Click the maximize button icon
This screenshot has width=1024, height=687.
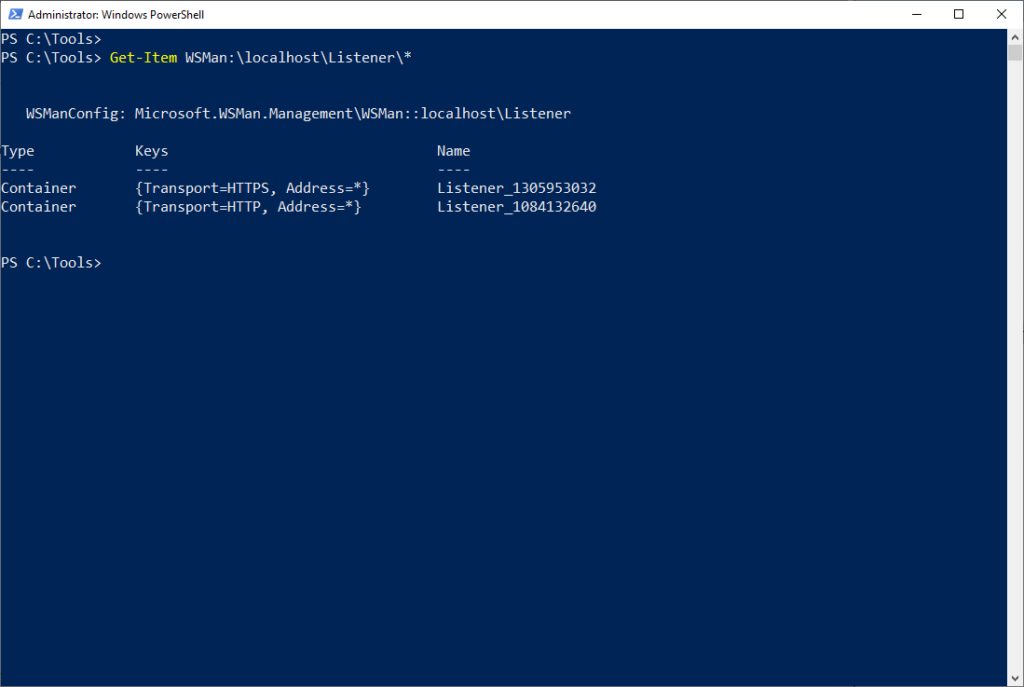click(957, 14)
